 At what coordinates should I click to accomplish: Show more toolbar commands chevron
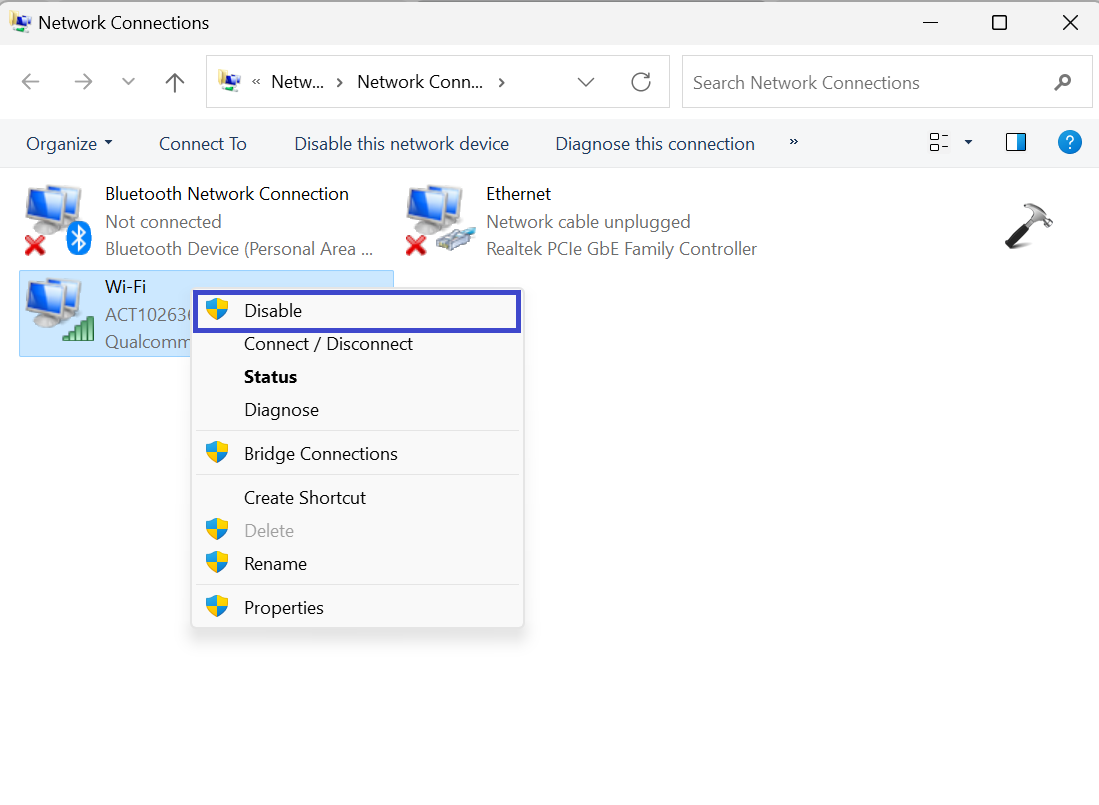click(x=794, y=142)
